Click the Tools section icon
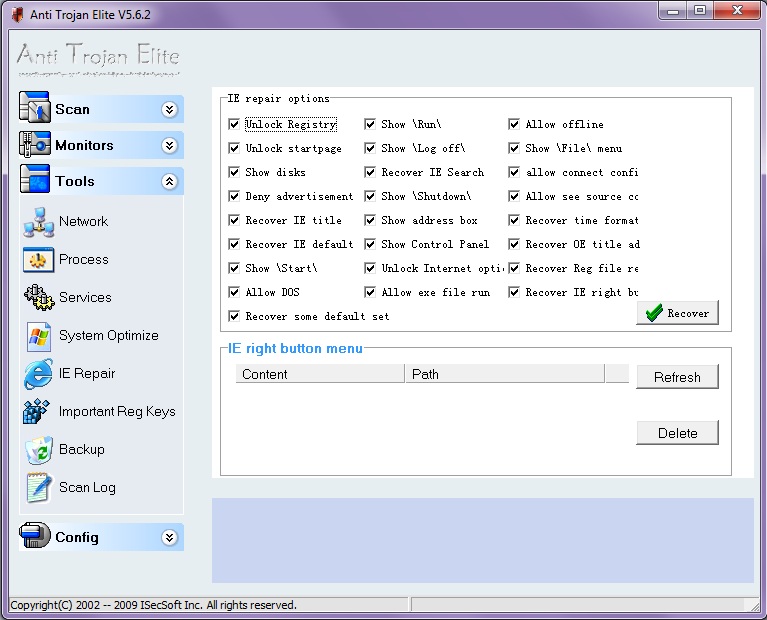The width and height of the screenshot is (767, 620). coord(34,179)
